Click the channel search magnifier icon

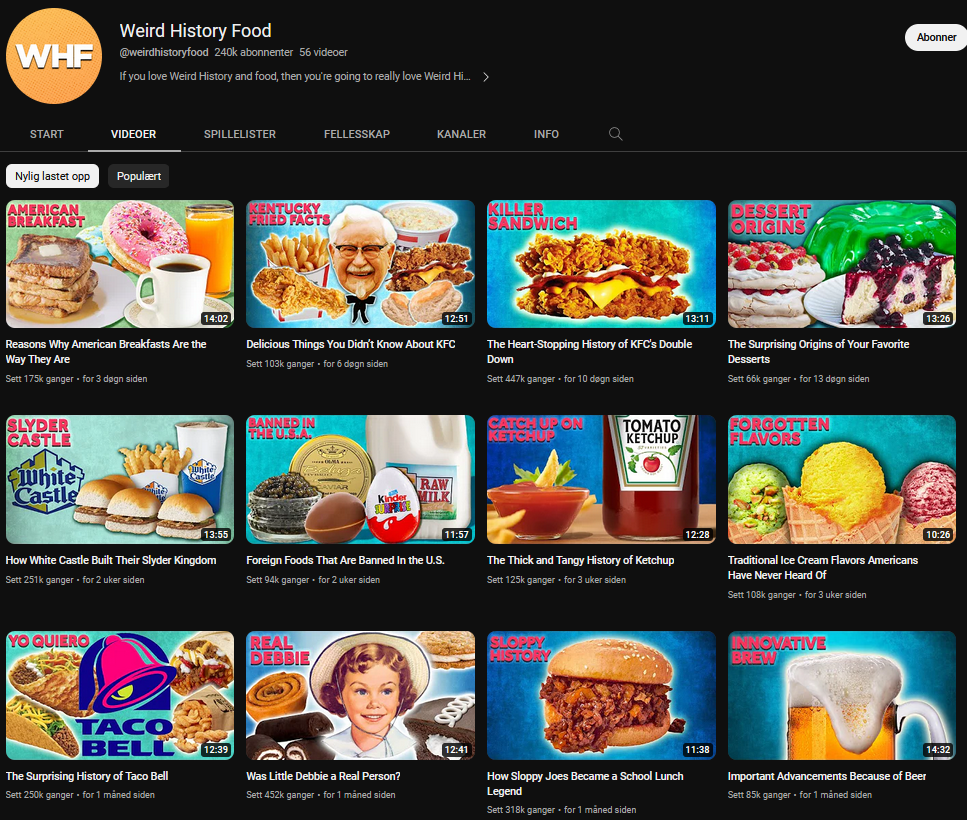615,134
